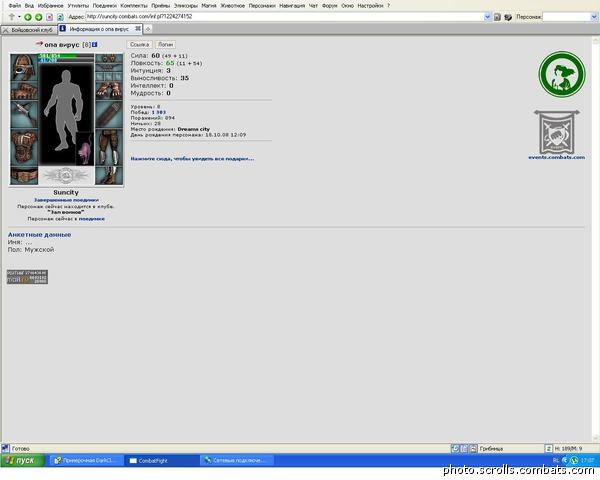Click the chest armor equipment slot
Screen dimensions: 600x480
click(24, 147)
